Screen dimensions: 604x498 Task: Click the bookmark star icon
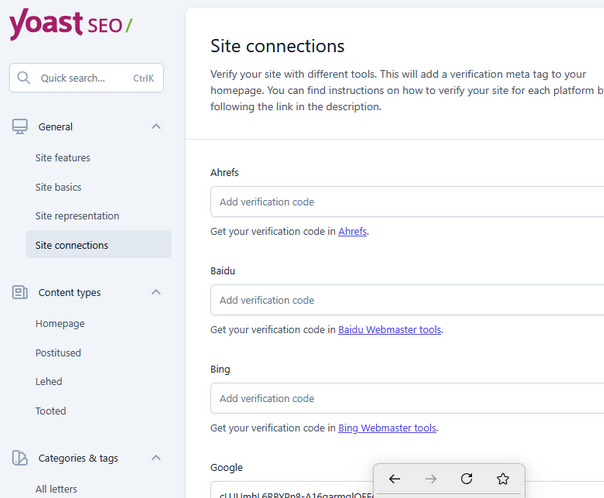point(503,479)
